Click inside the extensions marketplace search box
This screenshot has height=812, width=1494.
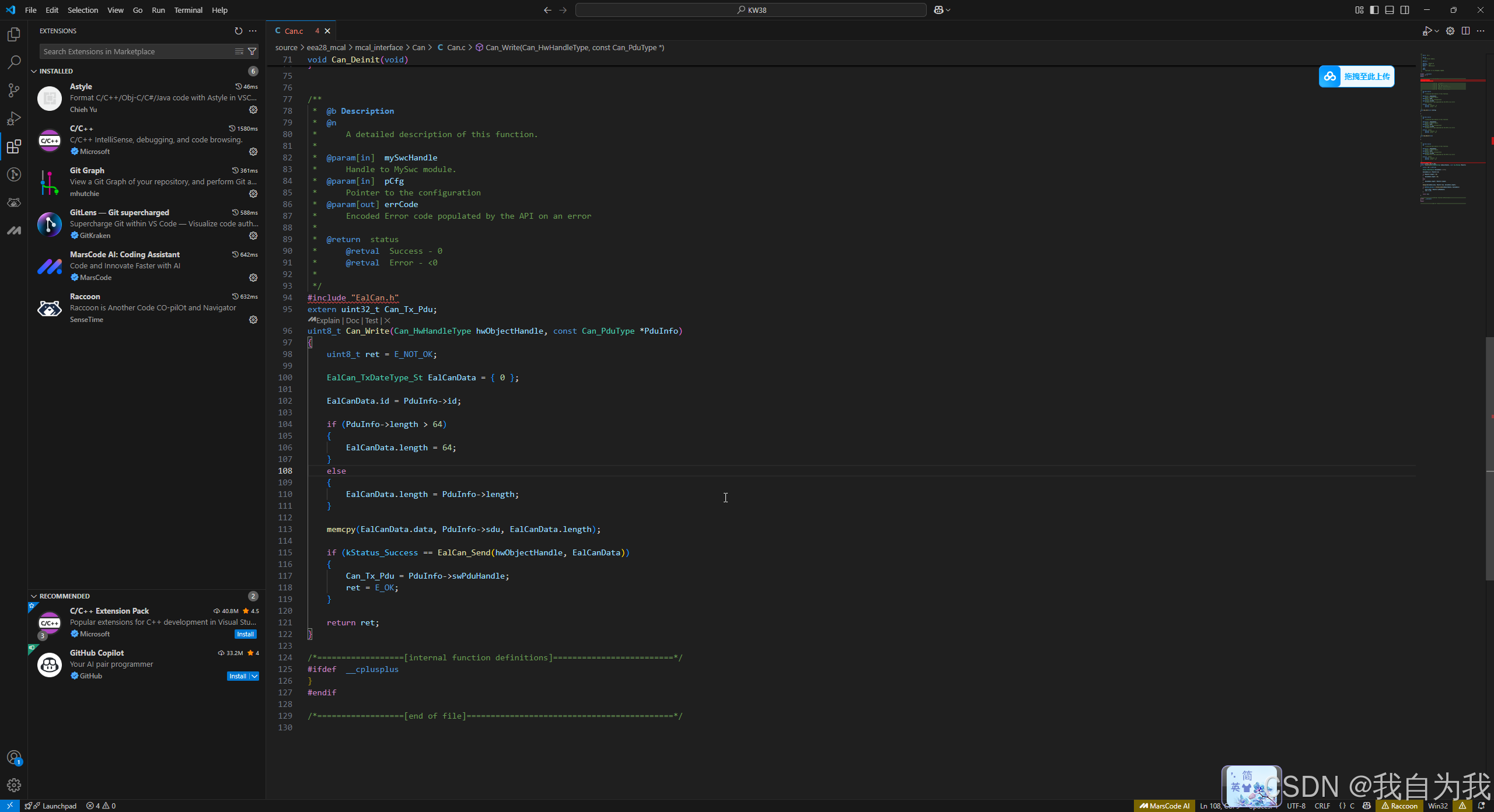(x=134, y=51)
